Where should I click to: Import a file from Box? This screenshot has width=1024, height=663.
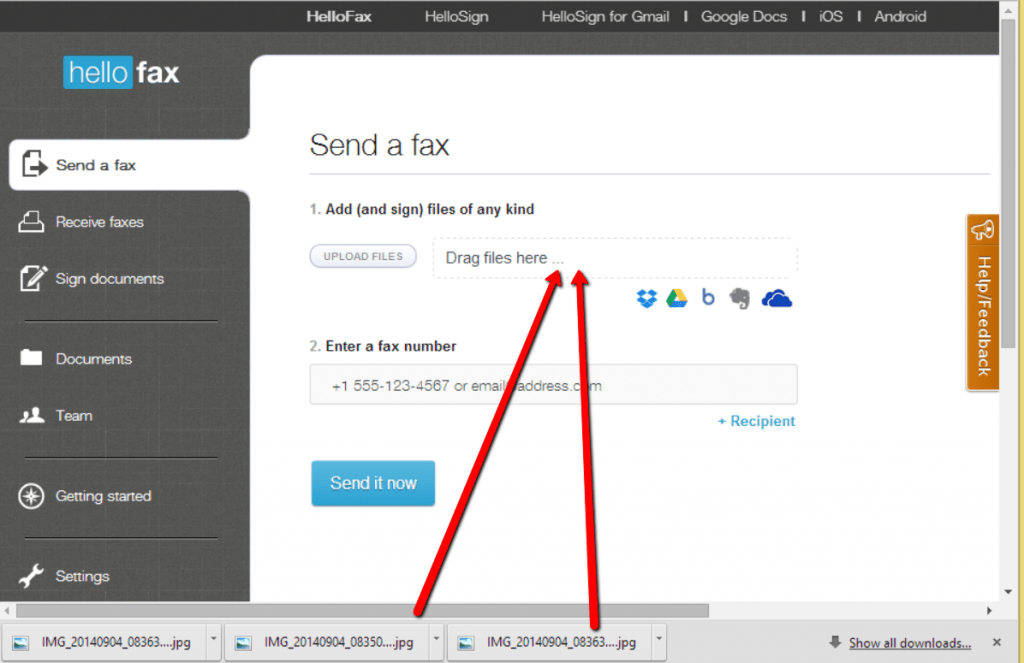(708, 297)
